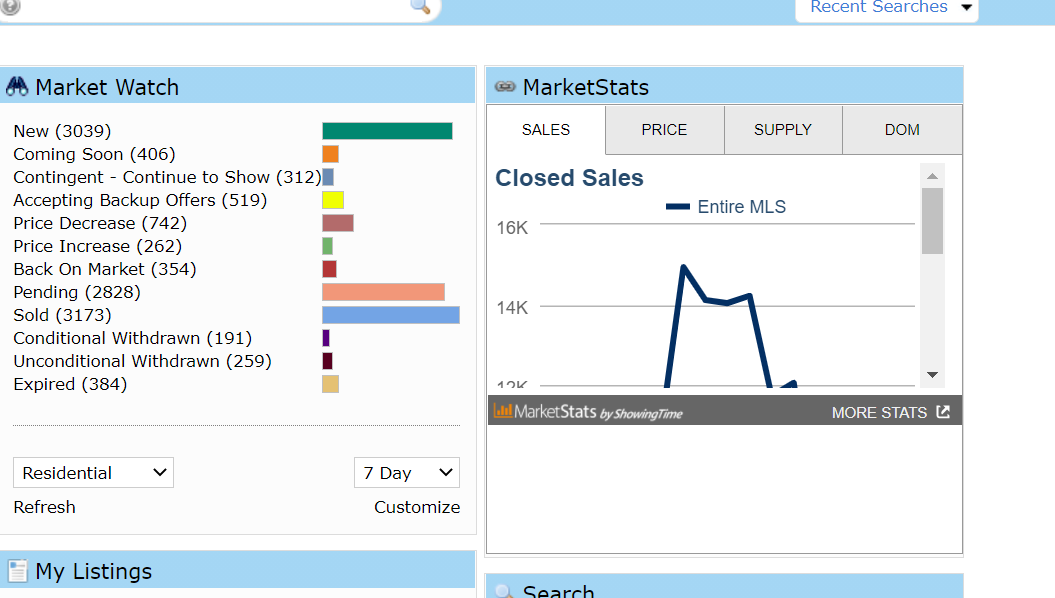Click the down arrow on the chart scrollbar
This screenshot has height=598, width=1055.
click(x=931, y=375)
